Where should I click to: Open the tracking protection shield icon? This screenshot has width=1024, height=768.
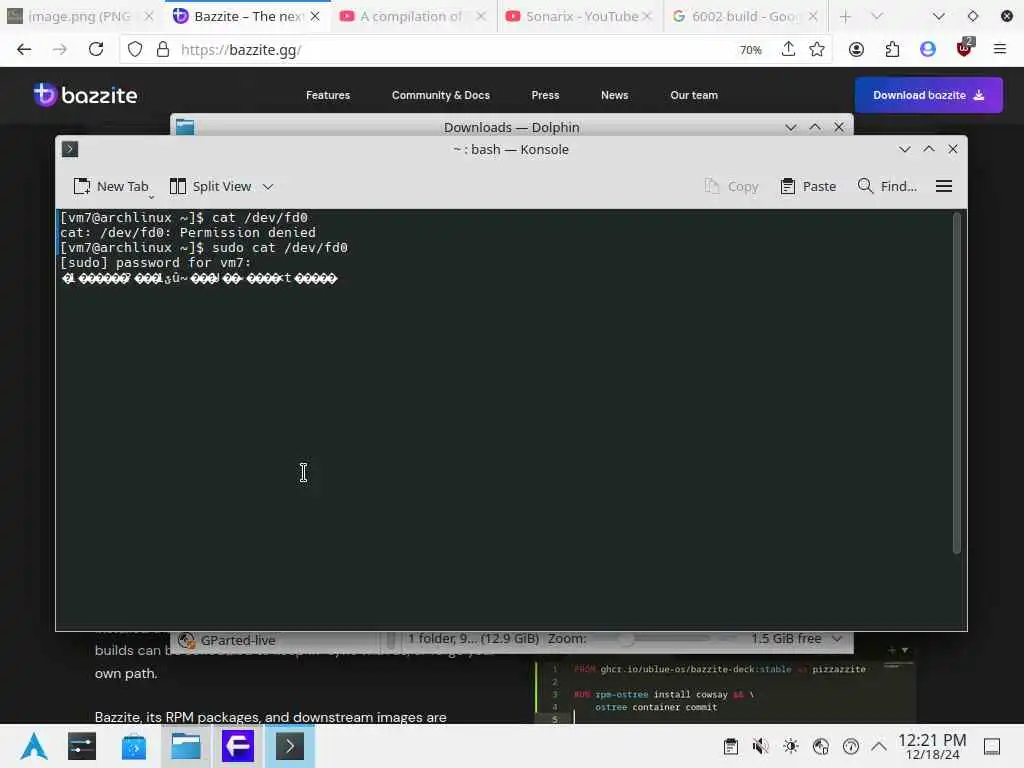(x=135, y=50)
